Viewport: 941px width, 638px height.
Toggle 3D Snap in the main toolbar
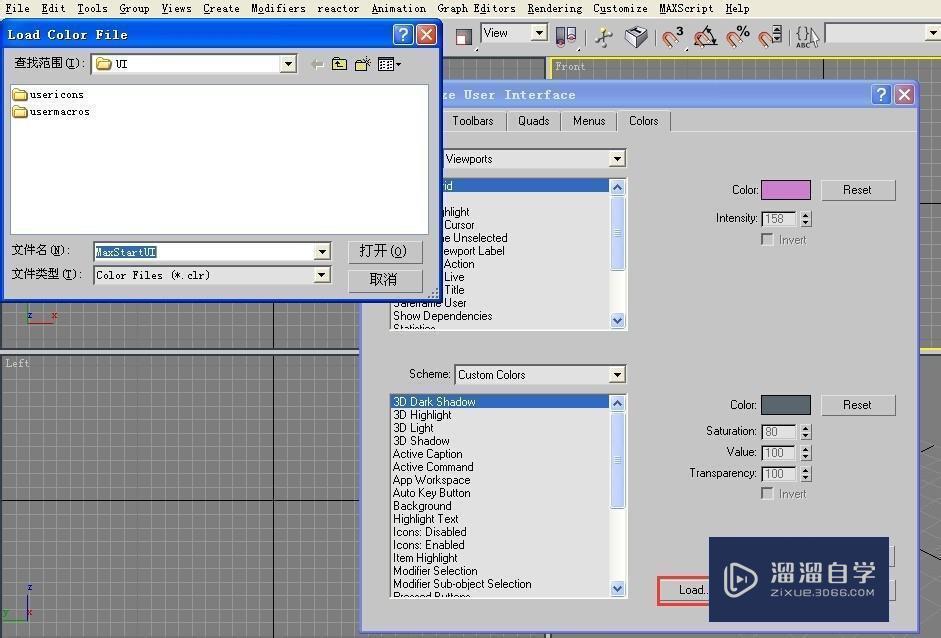[x=672, y=38]
